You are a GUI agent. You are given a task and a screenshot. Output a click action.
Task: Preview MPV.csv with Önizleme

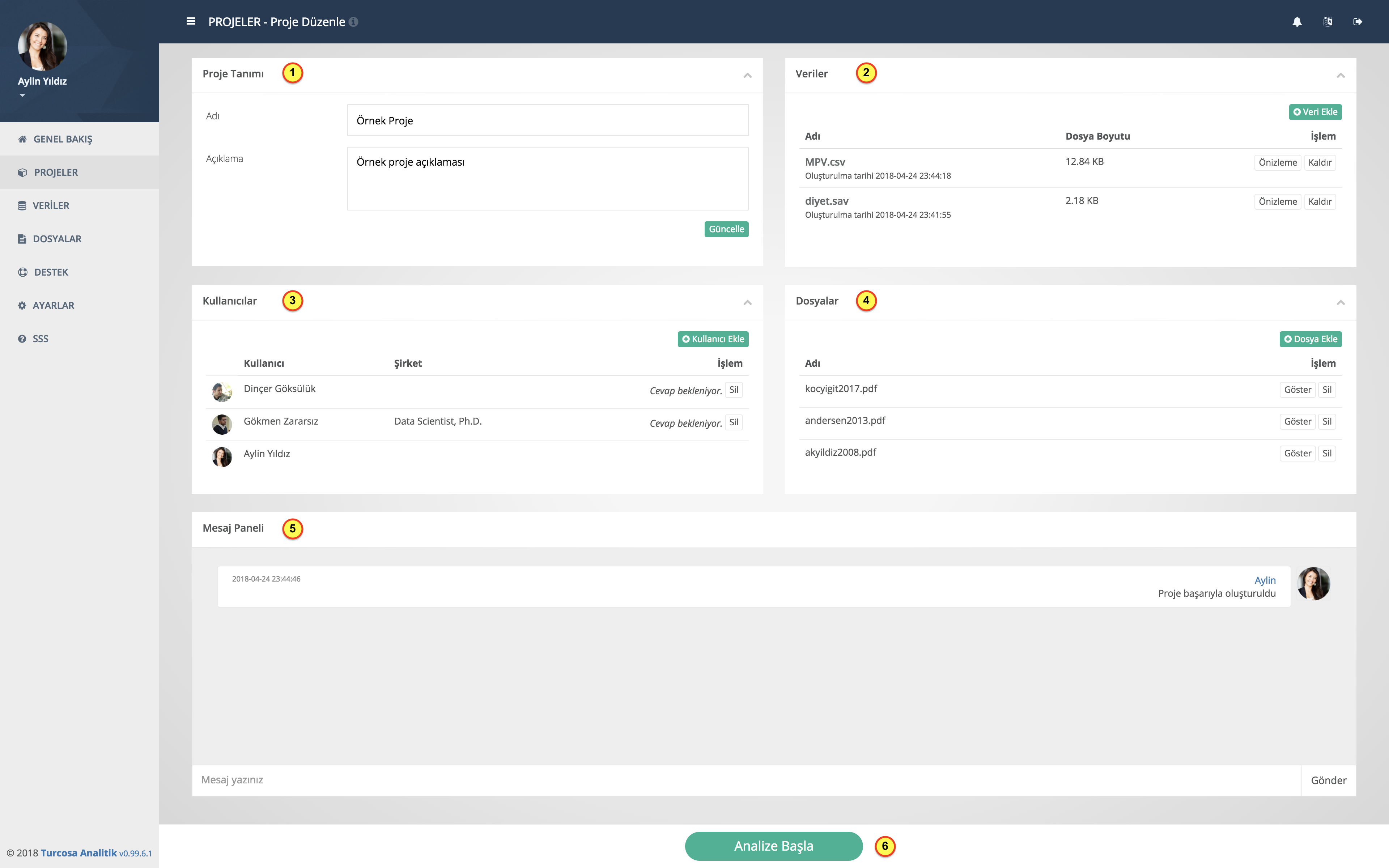point(1278,162)
